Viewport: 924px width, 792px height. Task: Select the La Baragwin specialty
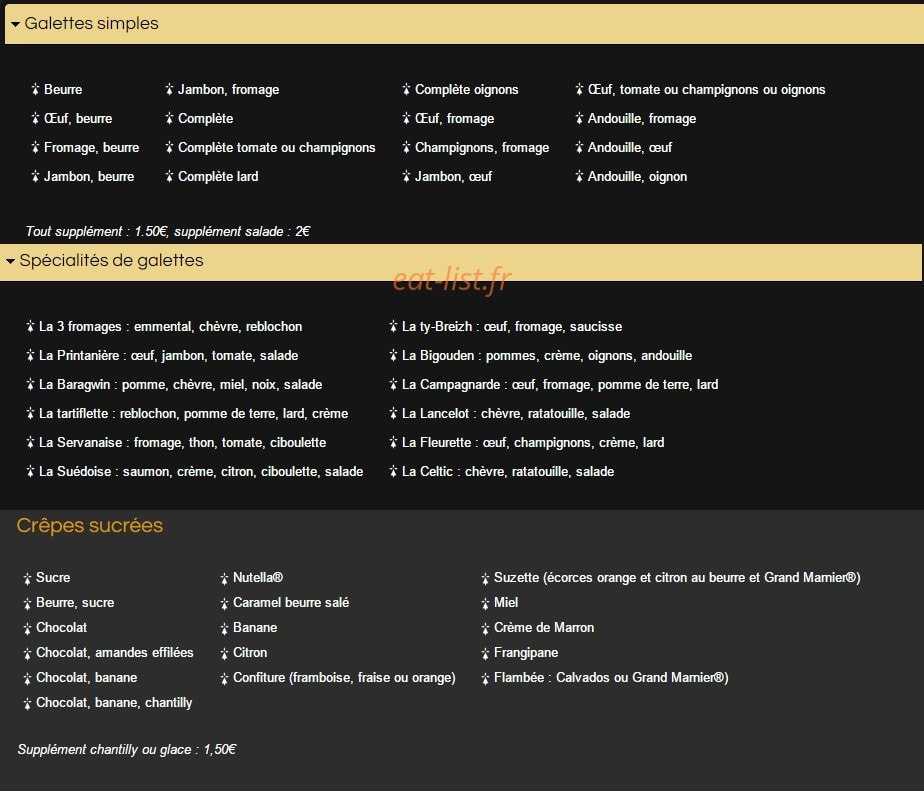click(180, 384)
